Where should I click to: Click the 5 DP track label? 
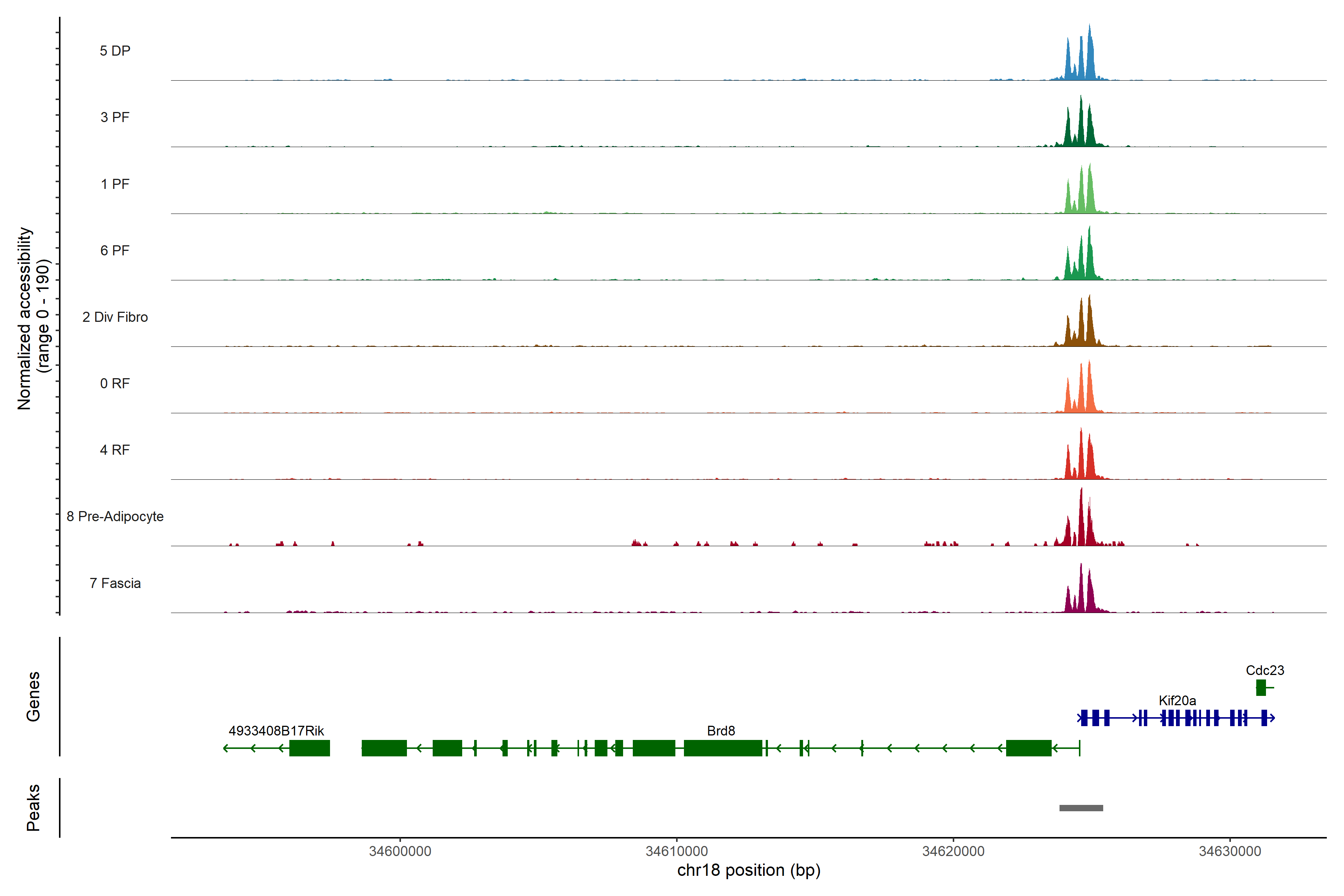(x=115, y=51)
